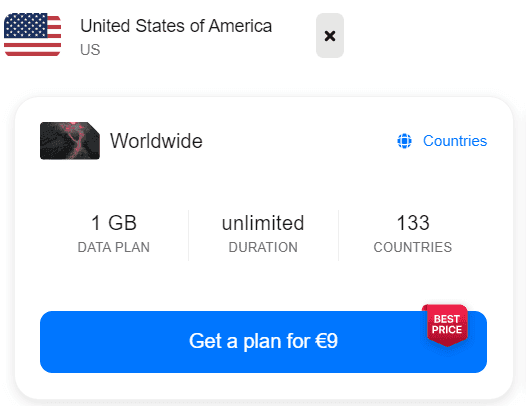Click the unlimited duration value

263,223
